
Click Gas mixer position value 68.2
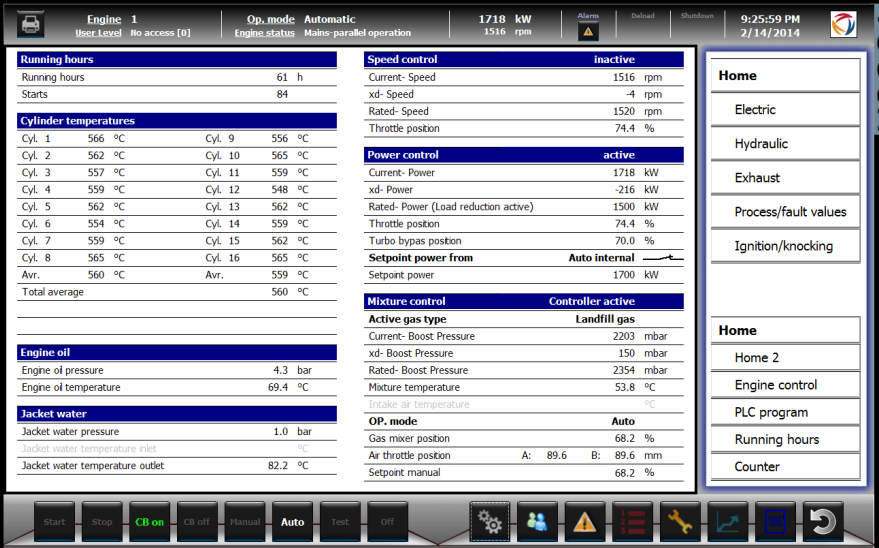pyautogui.click(x=624, y=438)
